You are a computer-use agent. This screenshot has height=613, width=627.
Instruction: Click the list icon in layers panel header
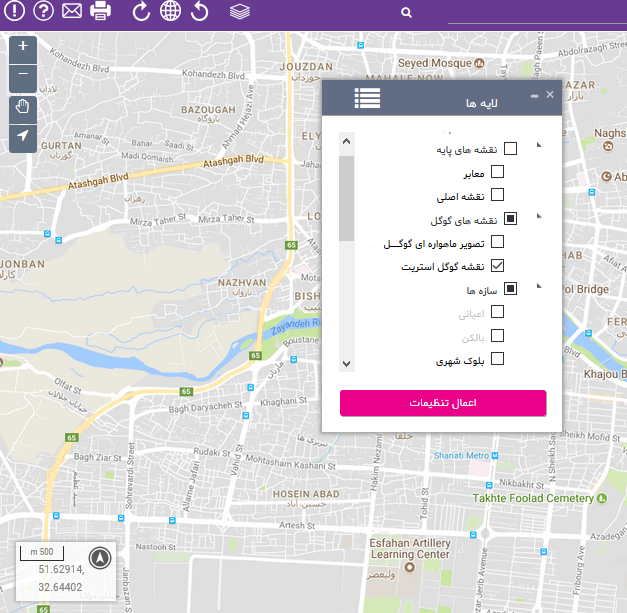[x=367, y=98]
